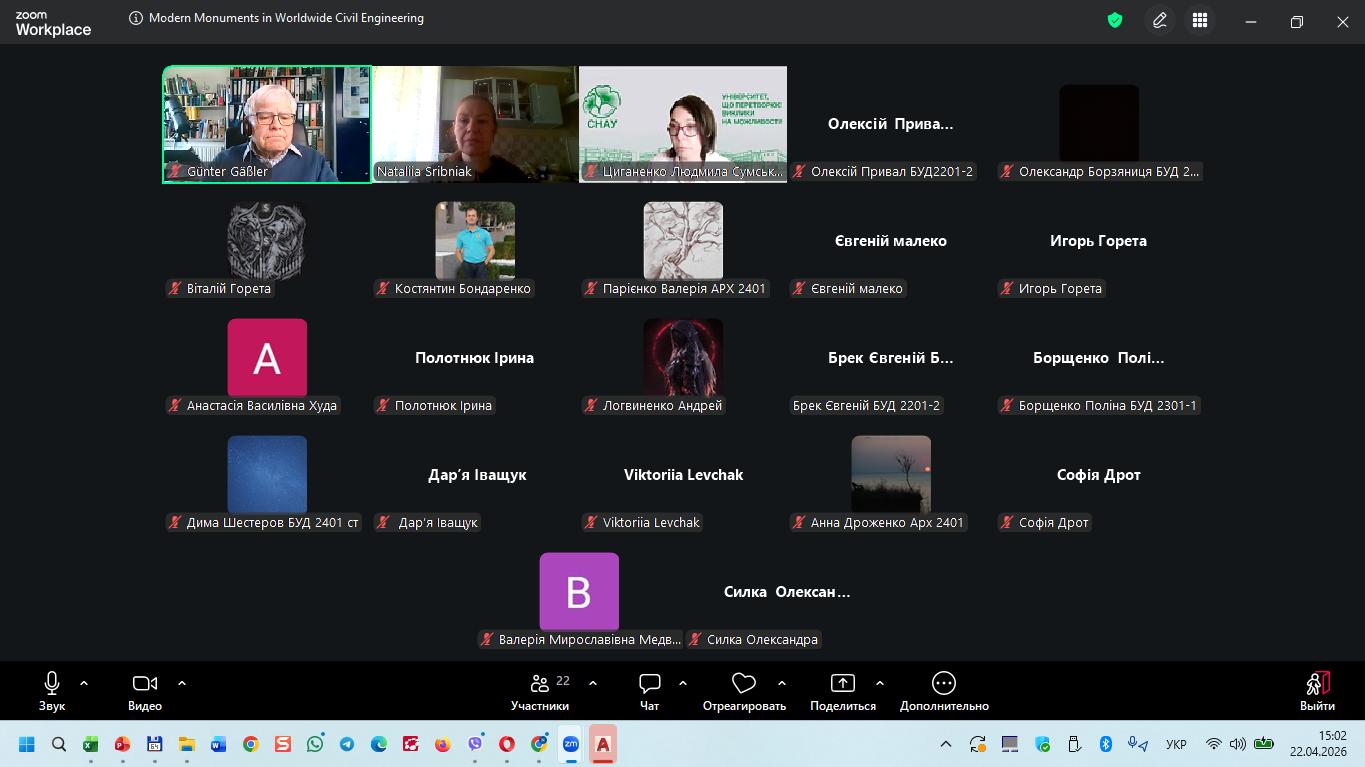Show meeting info icon beside title
Screen dimensions: 1365x767
[136, 18]
